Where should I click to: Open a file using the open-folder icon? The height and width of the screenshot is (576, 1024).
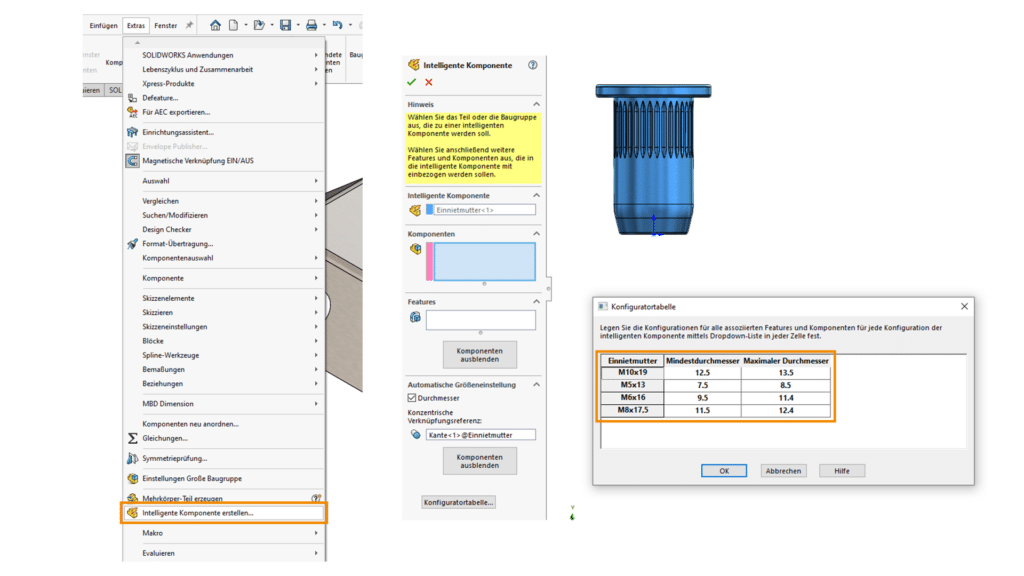tap(259, 25)
